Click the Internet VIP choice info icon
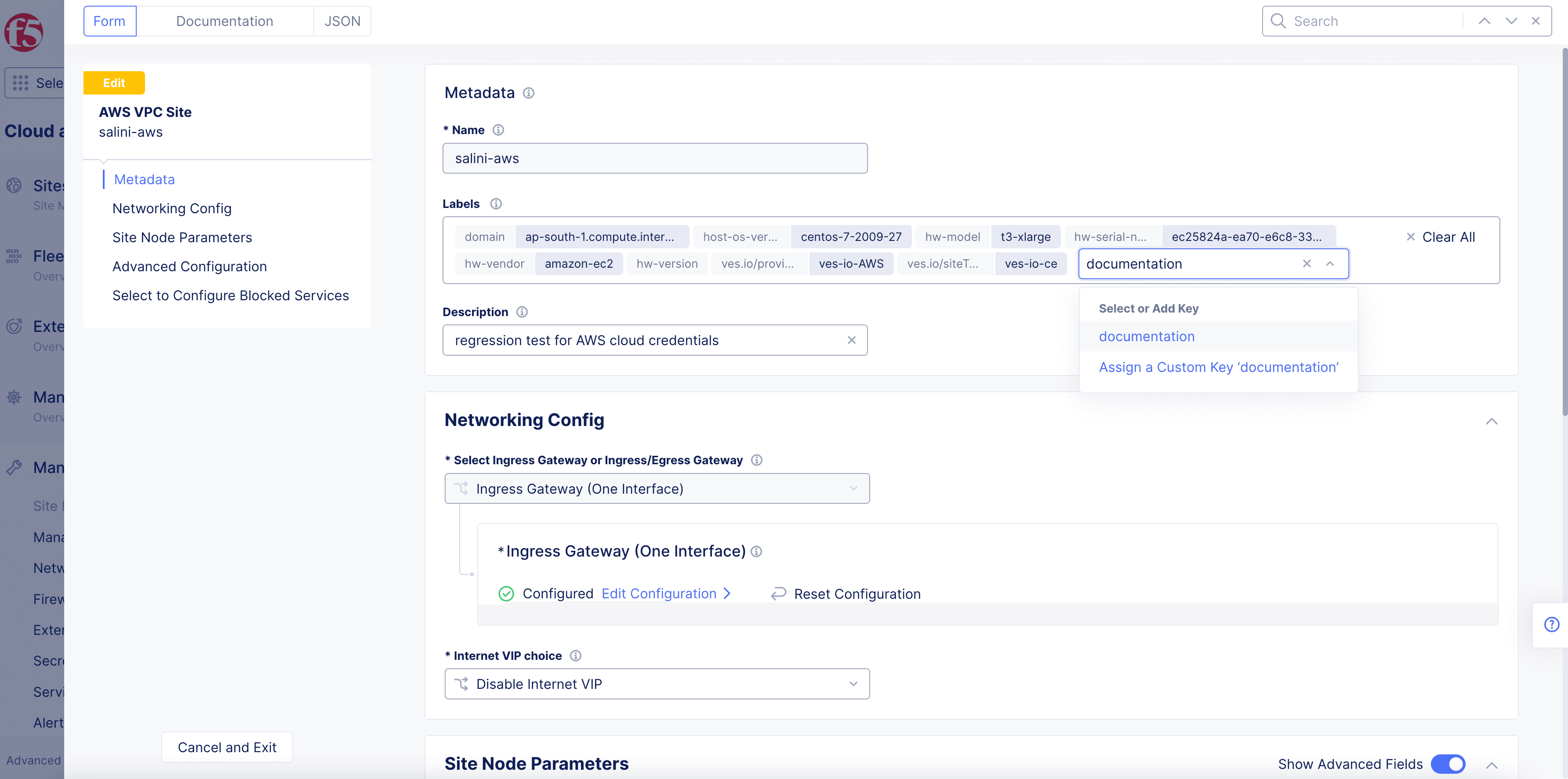The height and width of the screenshot is (779, 1568). pyautogui.click(x=575, y=656)
